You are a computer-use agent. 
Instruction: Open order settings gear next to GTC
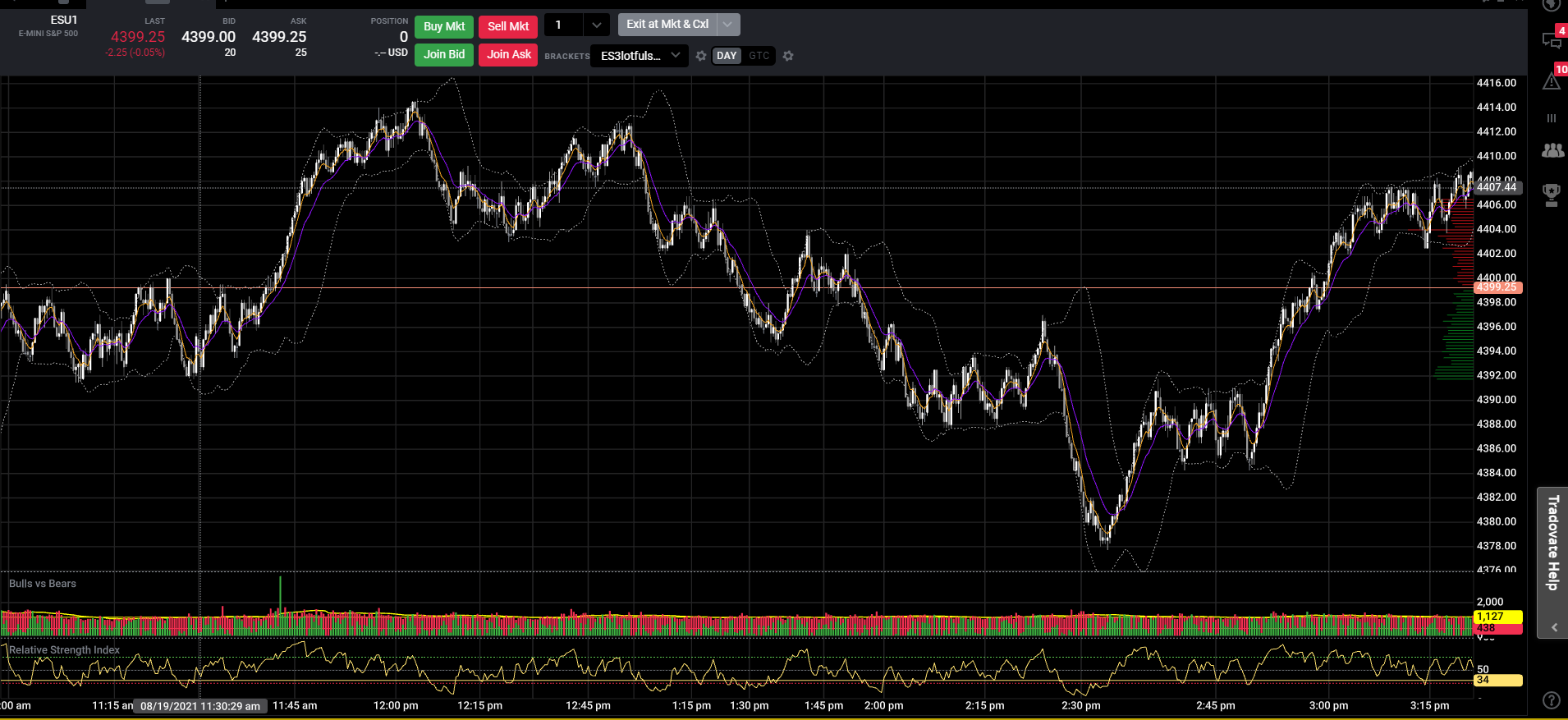coord(788,56)
